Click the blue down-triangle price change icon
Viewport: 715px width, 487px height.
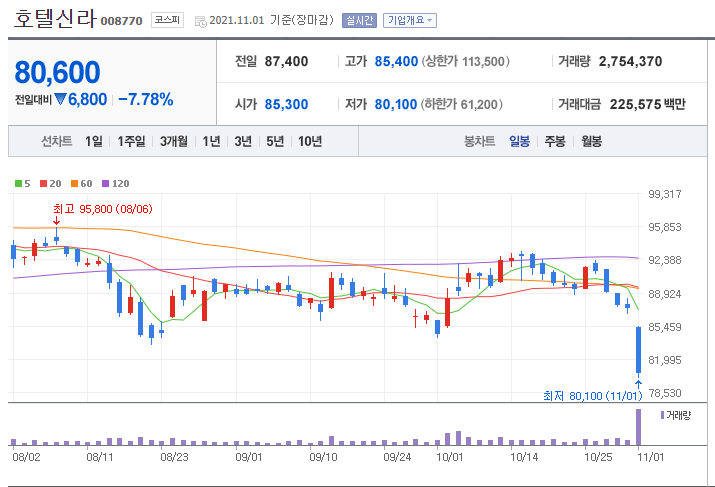(60, 99)
